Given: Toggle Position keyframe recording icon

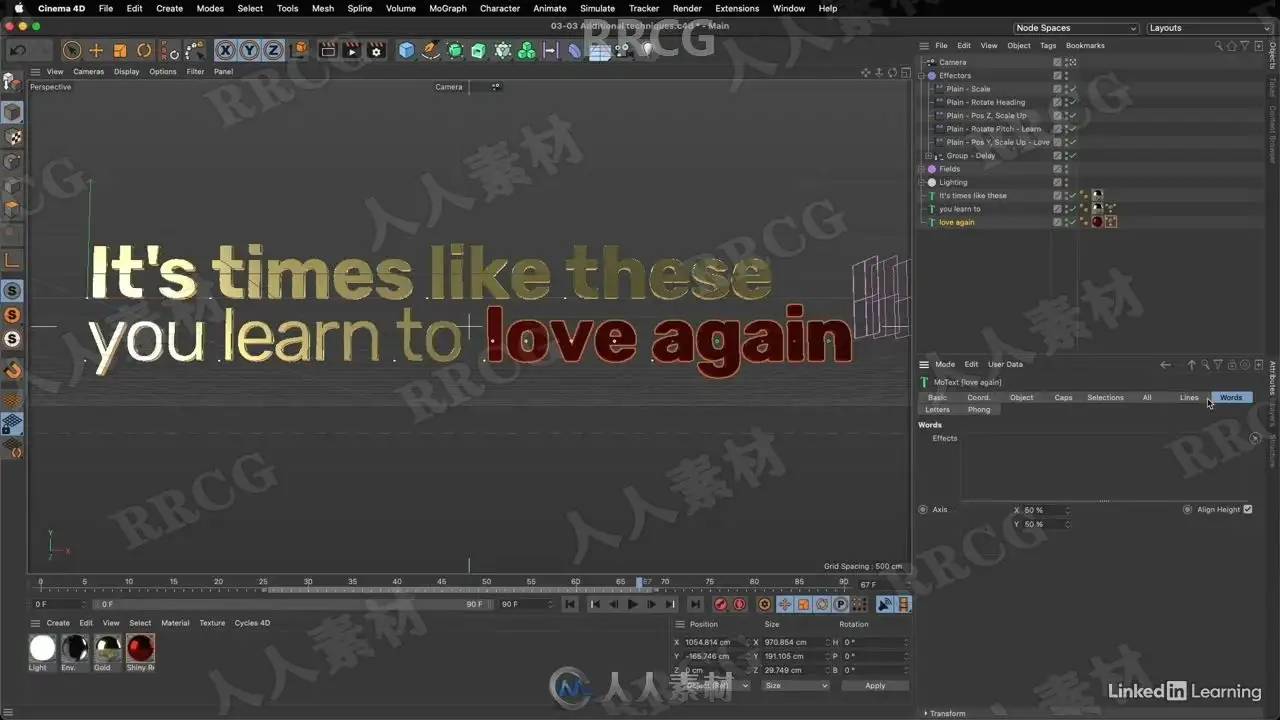Looking at the screenshot, I should click(785, 604).
